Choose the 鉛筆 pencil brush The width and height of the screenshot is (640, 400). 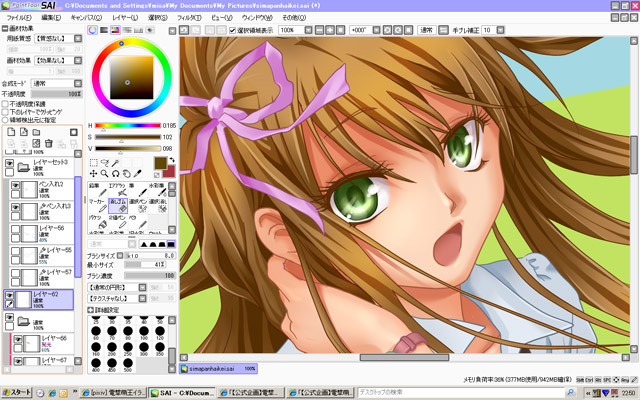[98, 190]
